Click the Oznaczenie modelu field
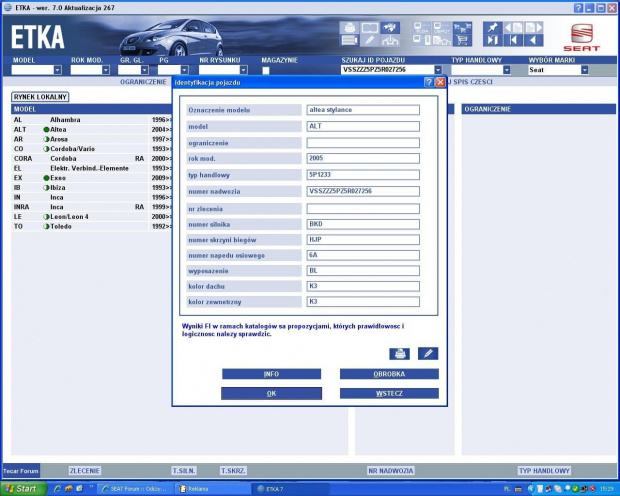620x496 pixels. tap(363, 110)
